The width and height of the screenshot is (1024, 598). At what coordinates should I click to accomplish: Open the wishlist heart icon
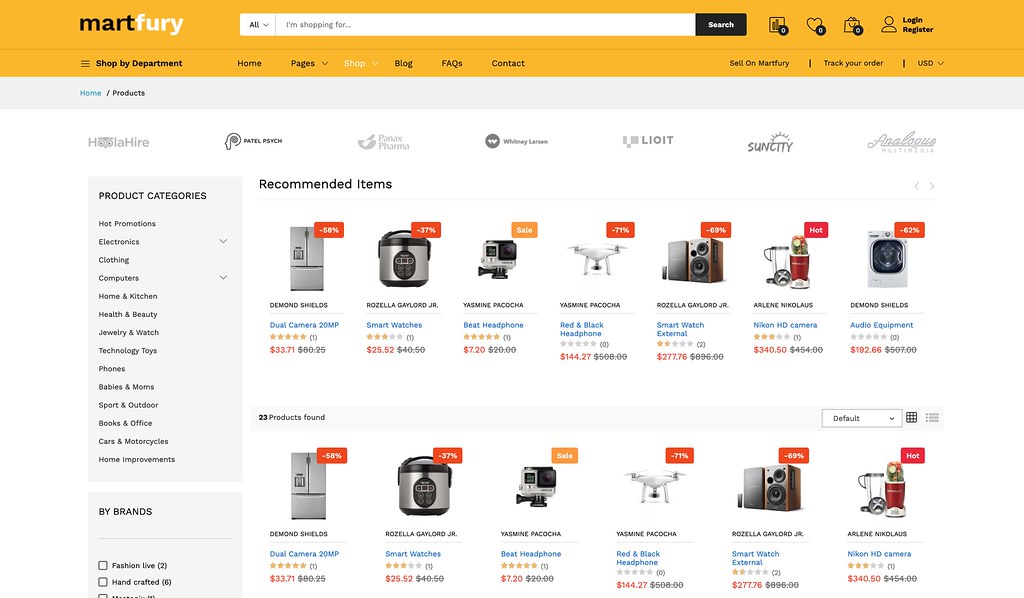pos(814,25)
